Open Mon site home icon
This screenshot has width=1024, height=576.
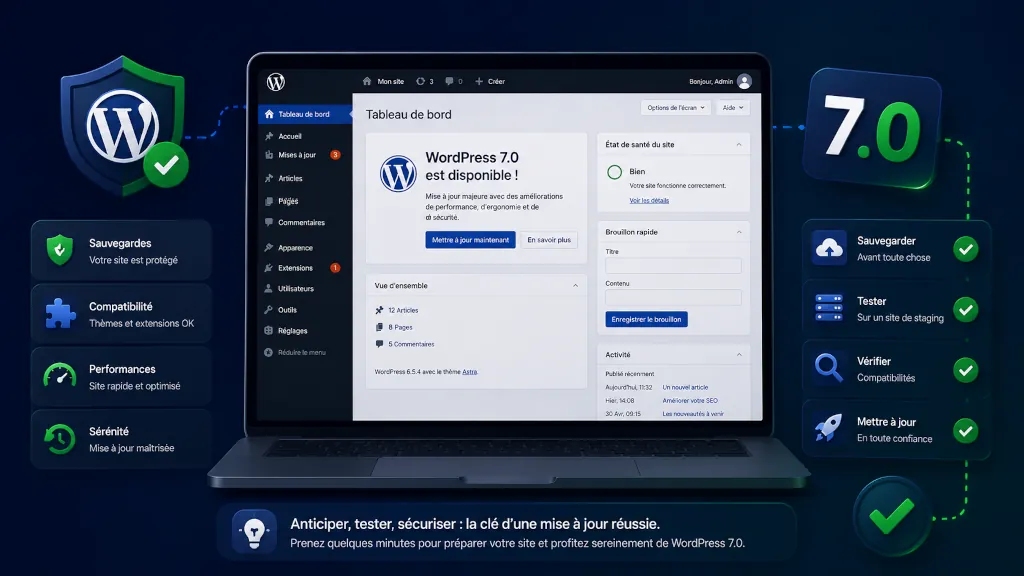[367, 81]
